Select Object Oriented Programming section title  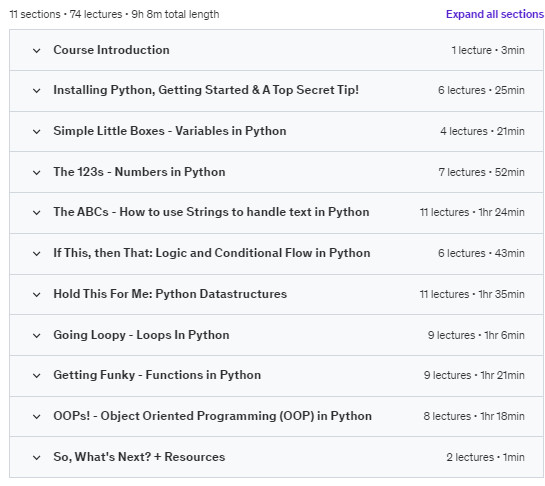212,416
